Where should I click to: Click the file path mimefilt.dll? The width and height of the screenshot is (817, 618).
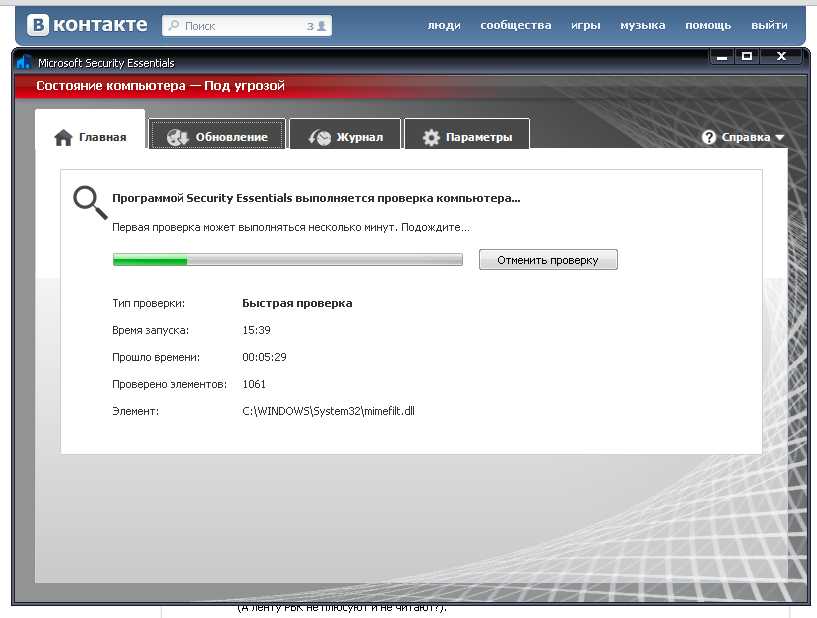[x=328, y=411]
